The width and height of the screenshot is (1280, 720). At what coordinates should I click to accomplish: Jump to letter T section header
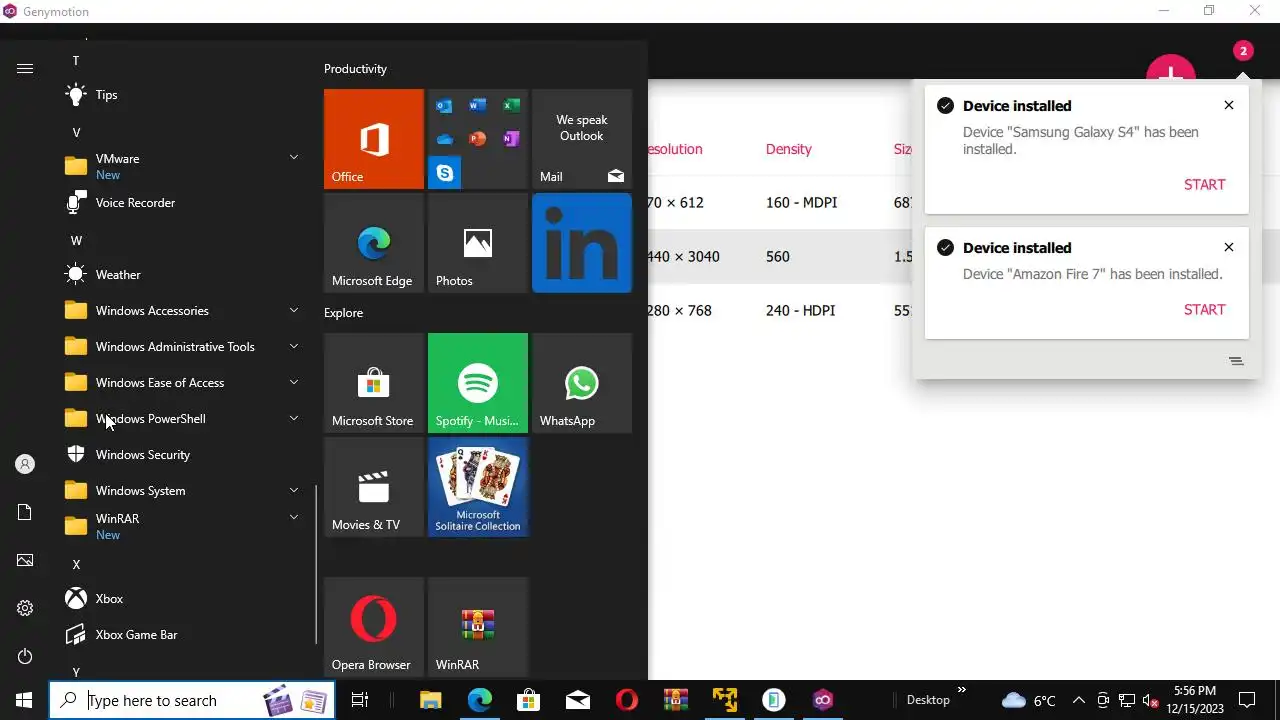[76, 61]
